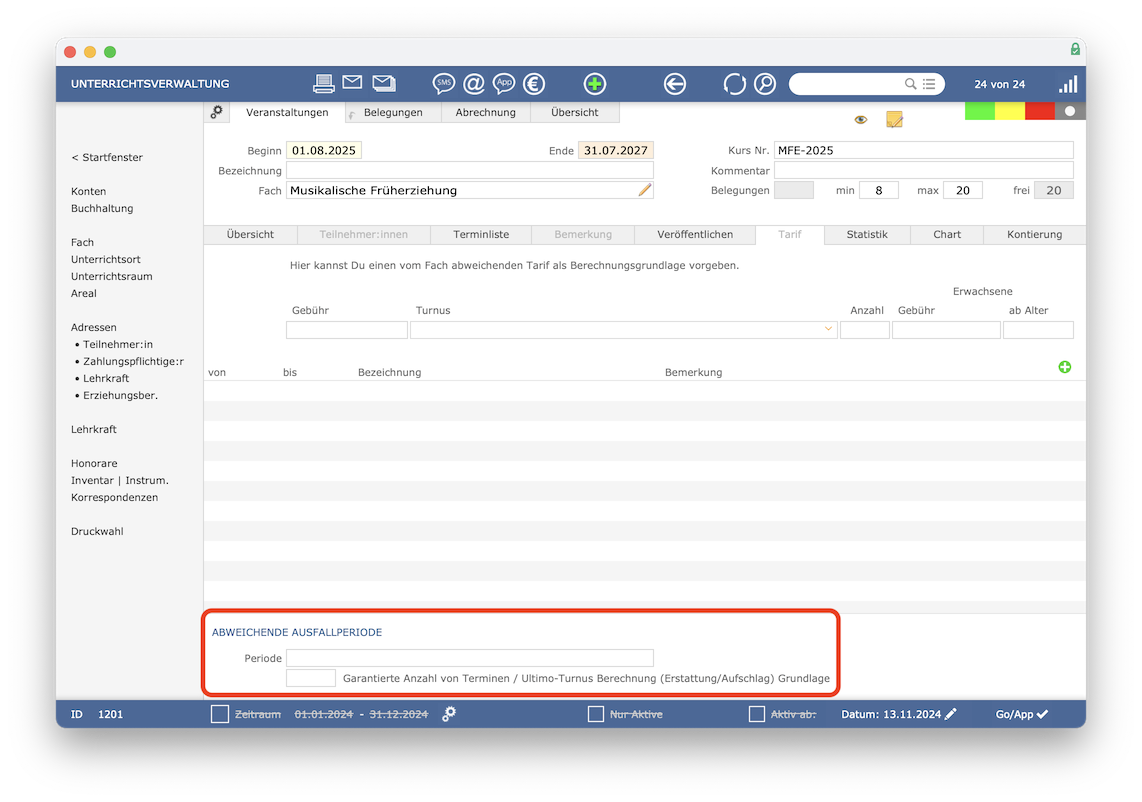Viewport: 1142px width, 802px height.
Task: Click the Go/App button in footer
Action: tap(1021, 714)
